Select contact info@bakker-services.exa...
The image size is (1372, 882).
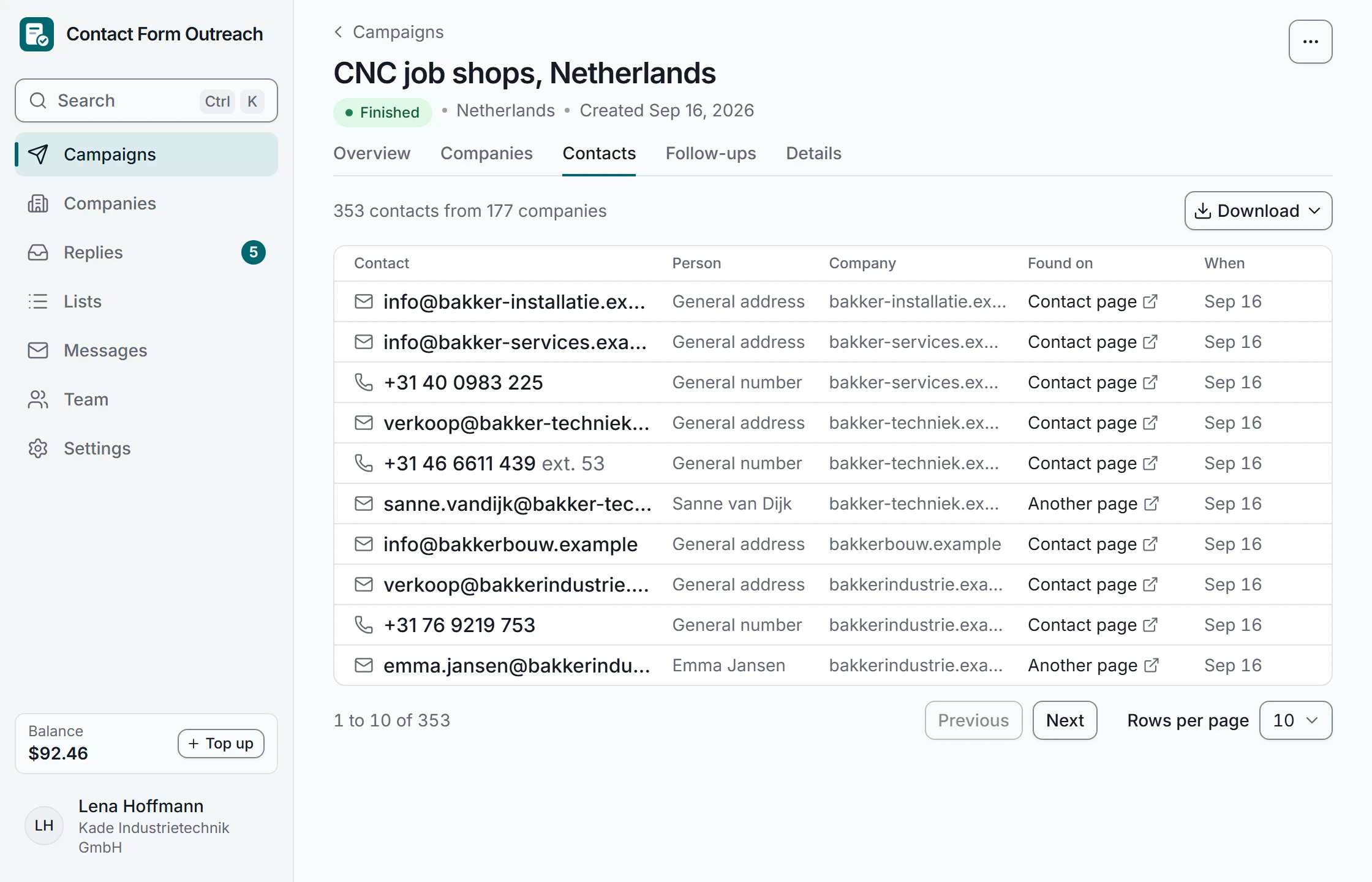(x=515, y=342)
